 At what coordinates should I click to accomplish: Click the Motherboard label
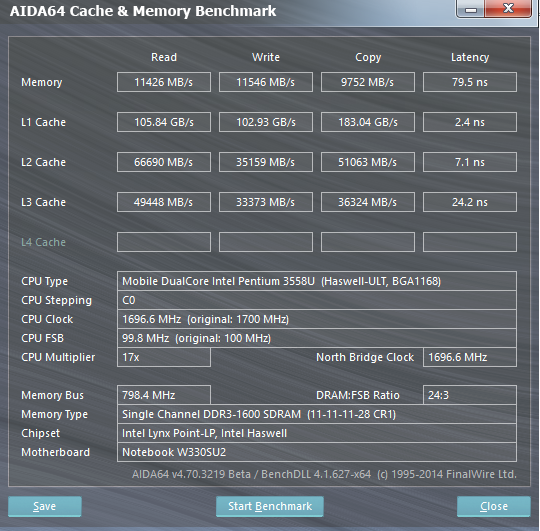pyautogui.click(x=55, y=452)
